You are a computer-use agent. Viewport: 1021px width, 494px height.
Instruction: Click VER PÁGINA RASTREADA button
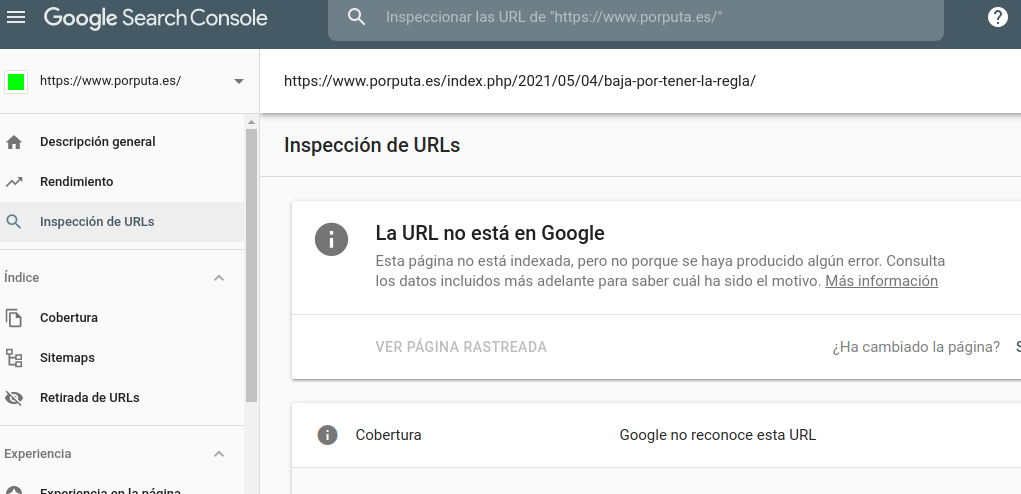point(461,347)
